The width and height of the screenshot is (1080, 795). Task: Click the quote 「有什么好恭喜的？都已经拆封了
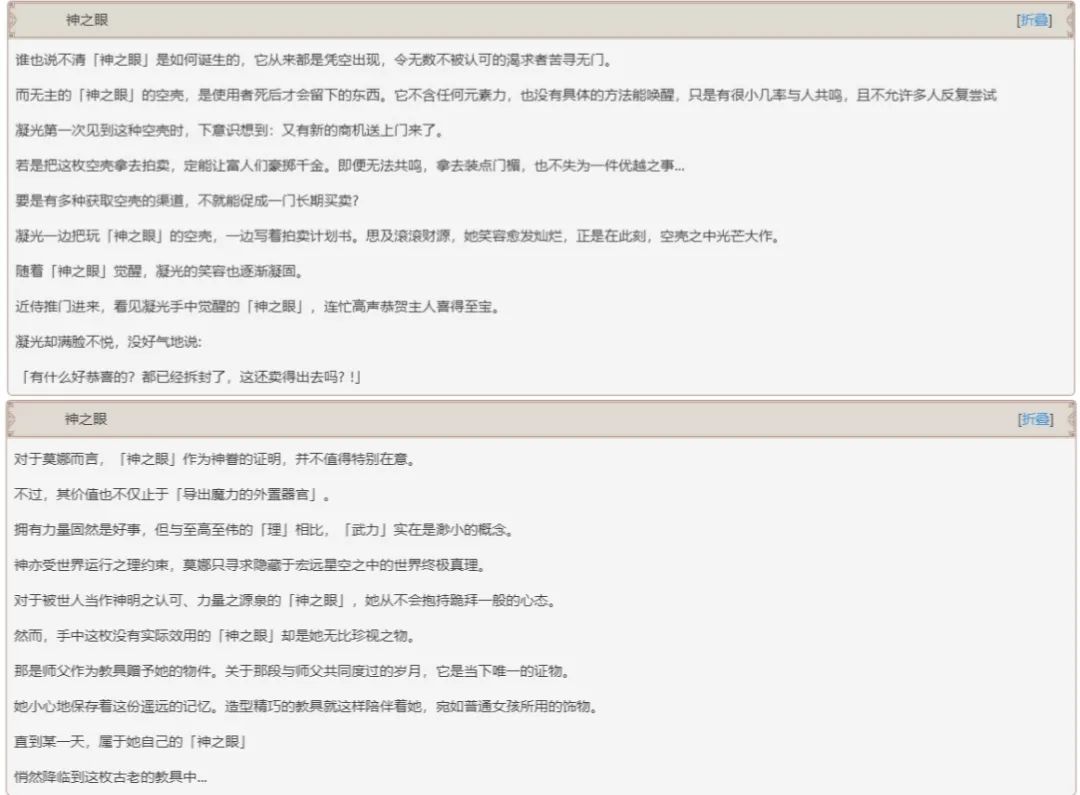[191, 377]
